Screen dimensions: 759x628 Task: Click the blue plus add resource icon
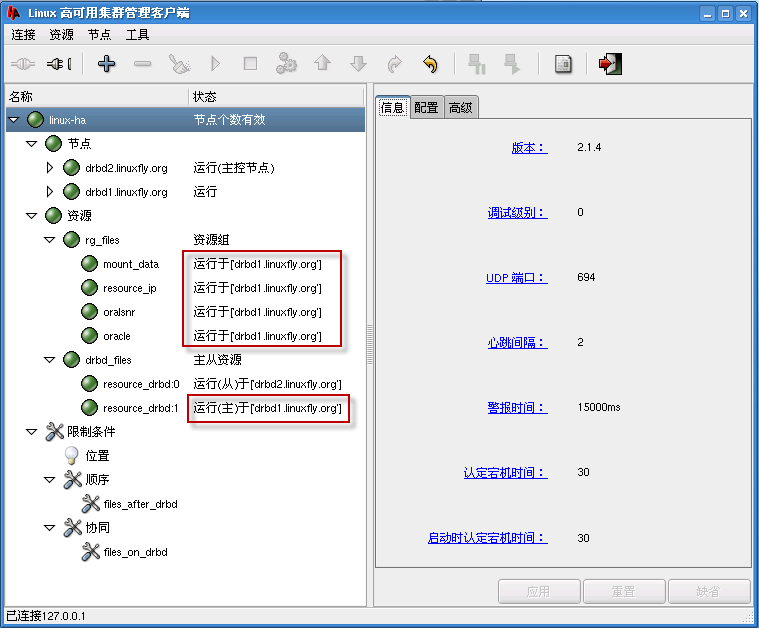tap(106, 64)
